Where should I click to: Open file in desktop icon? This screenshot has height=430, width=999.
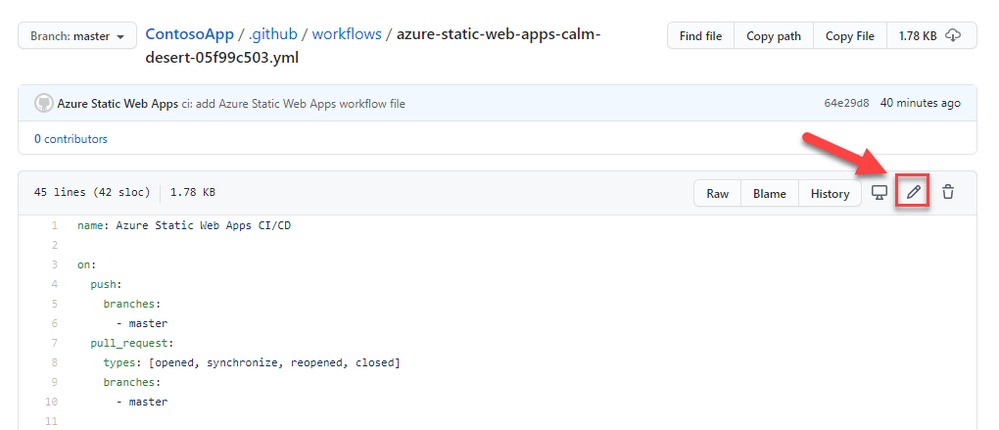(879, 192)
